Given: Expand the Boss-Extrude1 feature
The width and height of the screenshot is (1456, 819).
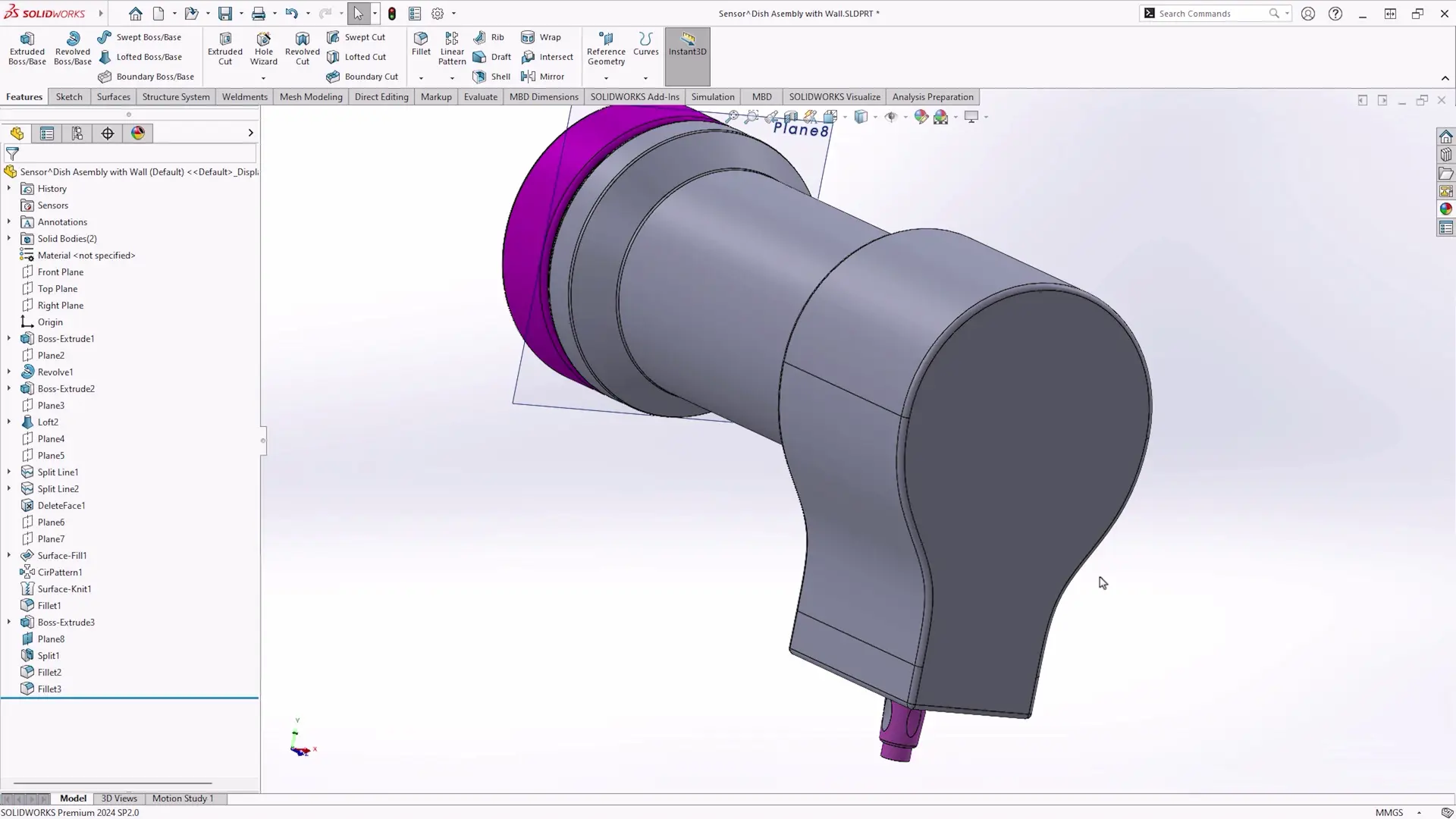Looking at the screenshot, I should [8, 338].
